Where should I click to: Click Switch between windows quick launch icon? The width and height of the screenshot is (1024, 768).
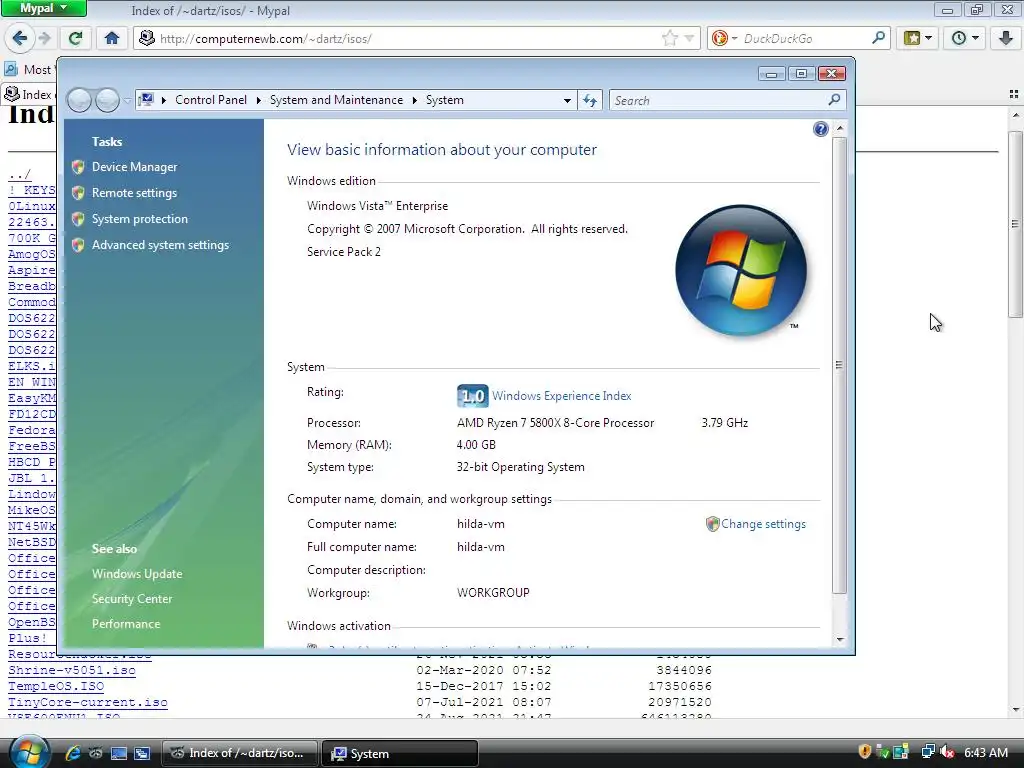tap(142, 753)
